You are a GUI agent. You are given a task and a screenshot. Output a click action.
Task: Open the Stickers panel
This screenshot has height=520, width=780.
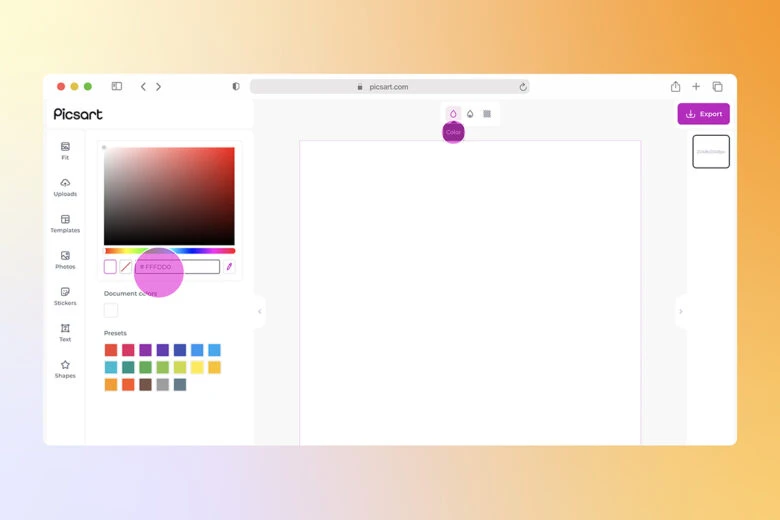pos(65,296)
